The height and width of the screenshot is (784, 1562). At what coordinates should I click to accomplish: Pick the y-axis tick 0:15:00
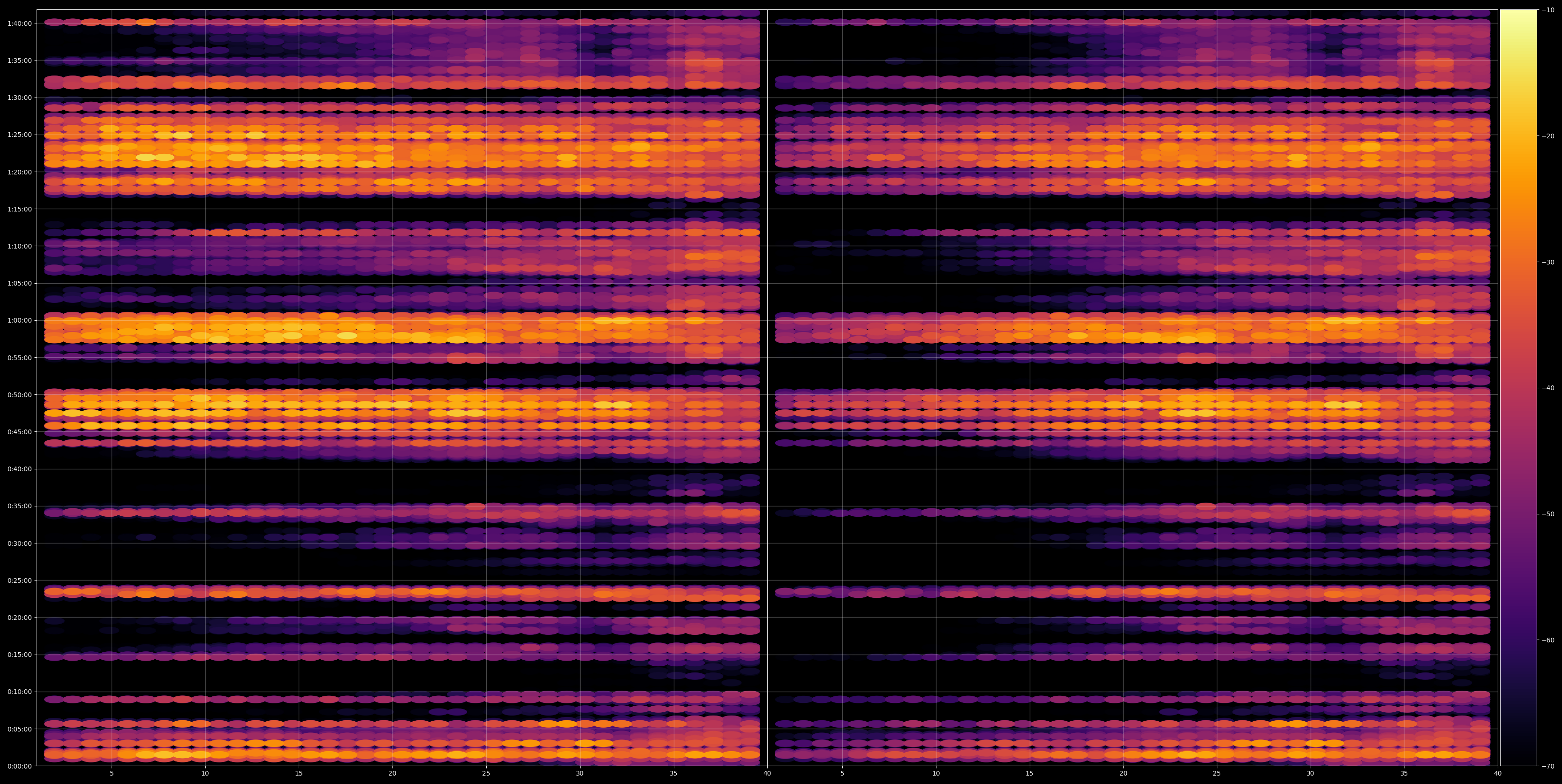tap(19, 655)
